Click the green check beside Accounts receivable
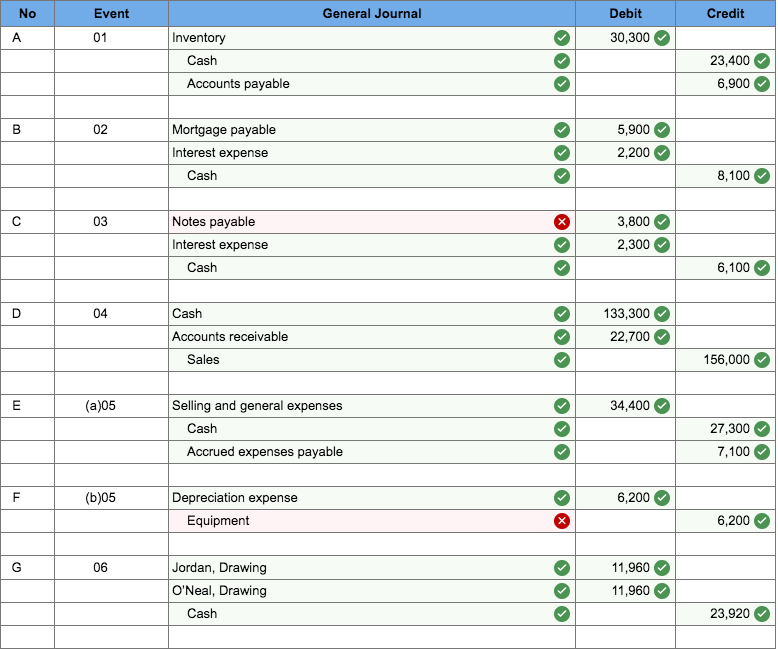Viewport: 778px width, 649px height. (x=562, y=337)
